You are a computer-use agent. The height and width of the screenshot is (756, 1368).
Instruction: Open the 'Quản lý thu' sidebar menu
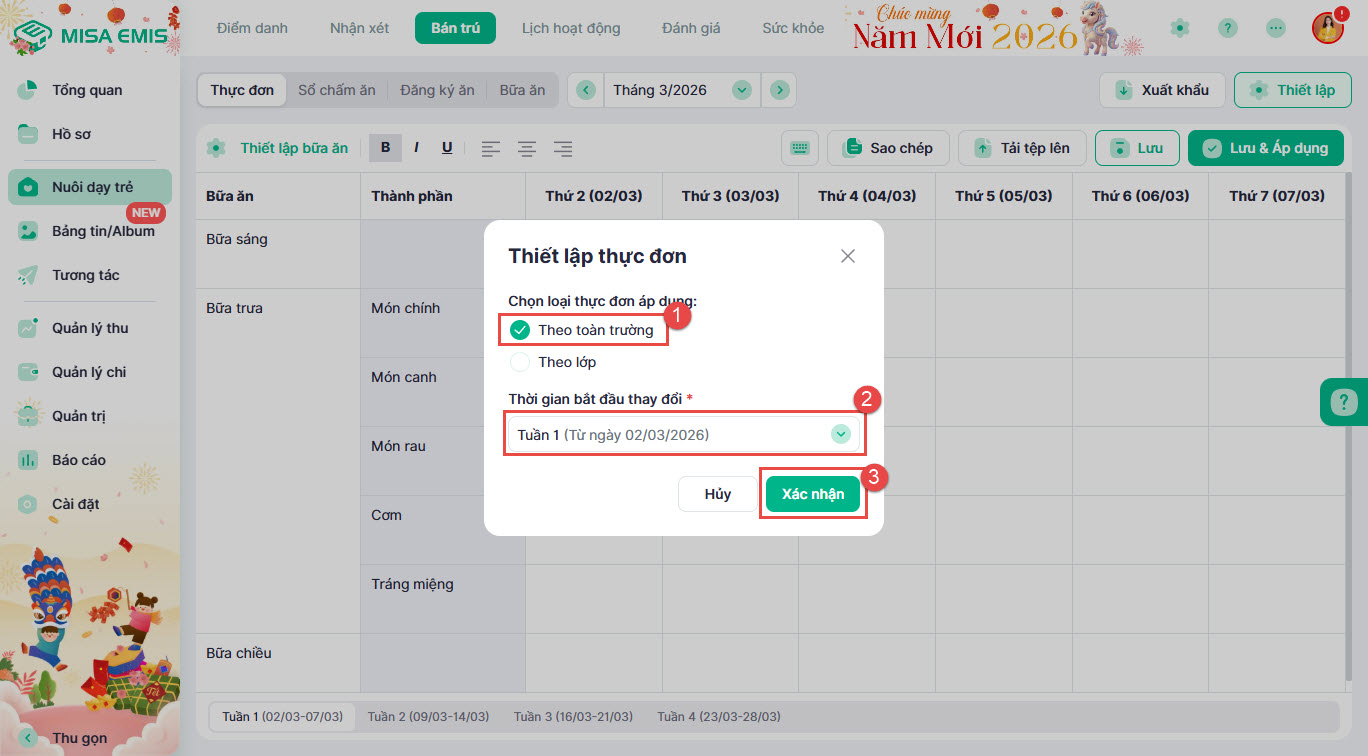(90, 328)
